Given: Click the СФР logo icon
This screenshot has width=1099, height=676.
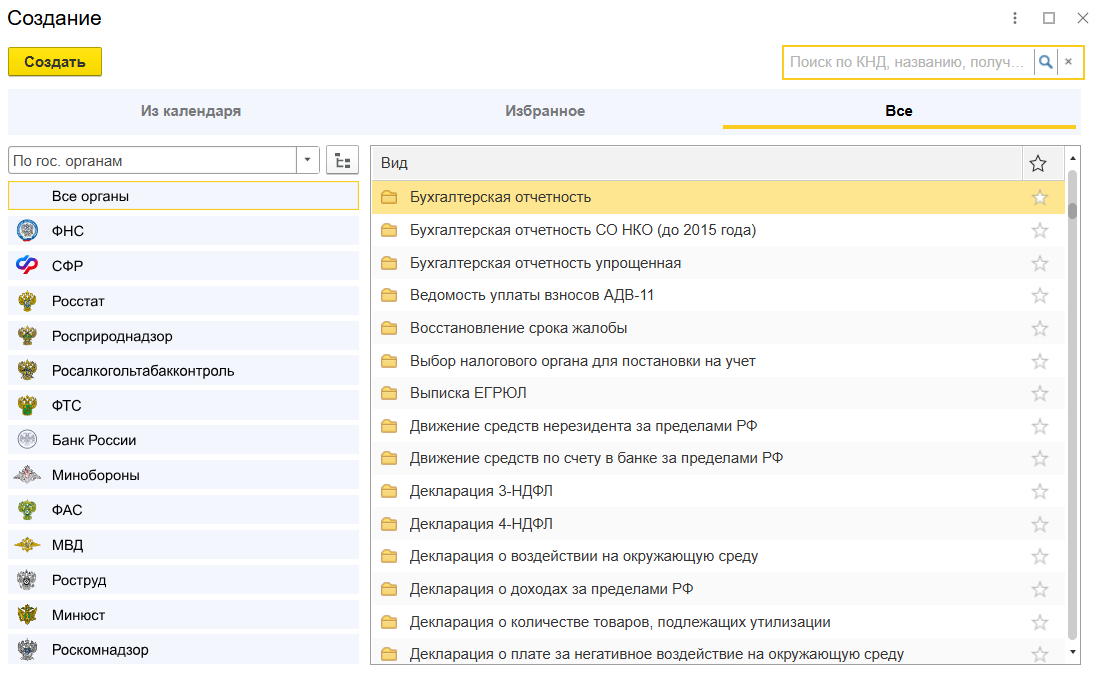Looking at the screenshot, I should coord(27,266).
